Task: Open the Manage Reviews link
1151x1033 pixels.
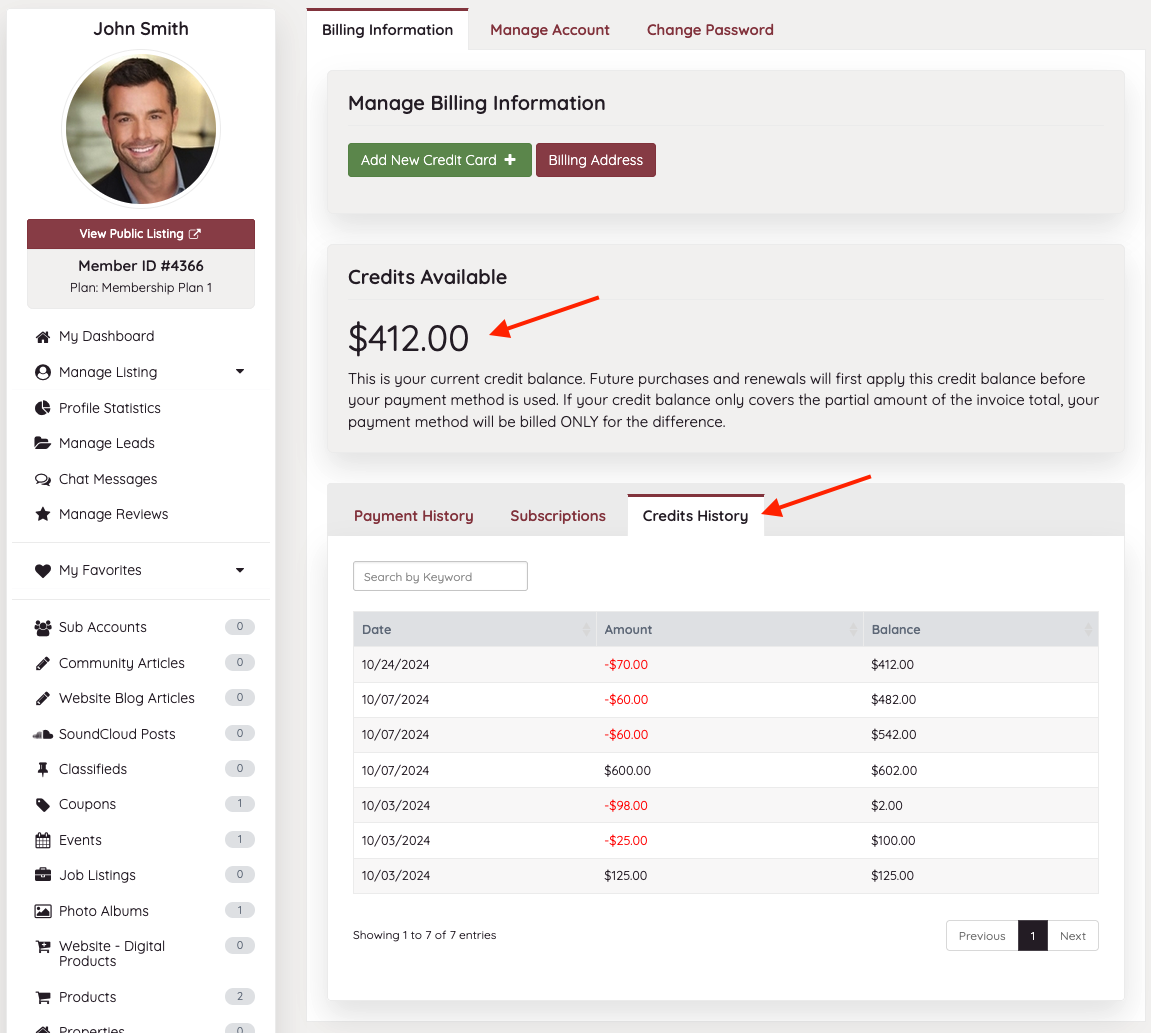Action: pyautogui.click(x=113, y=515)
